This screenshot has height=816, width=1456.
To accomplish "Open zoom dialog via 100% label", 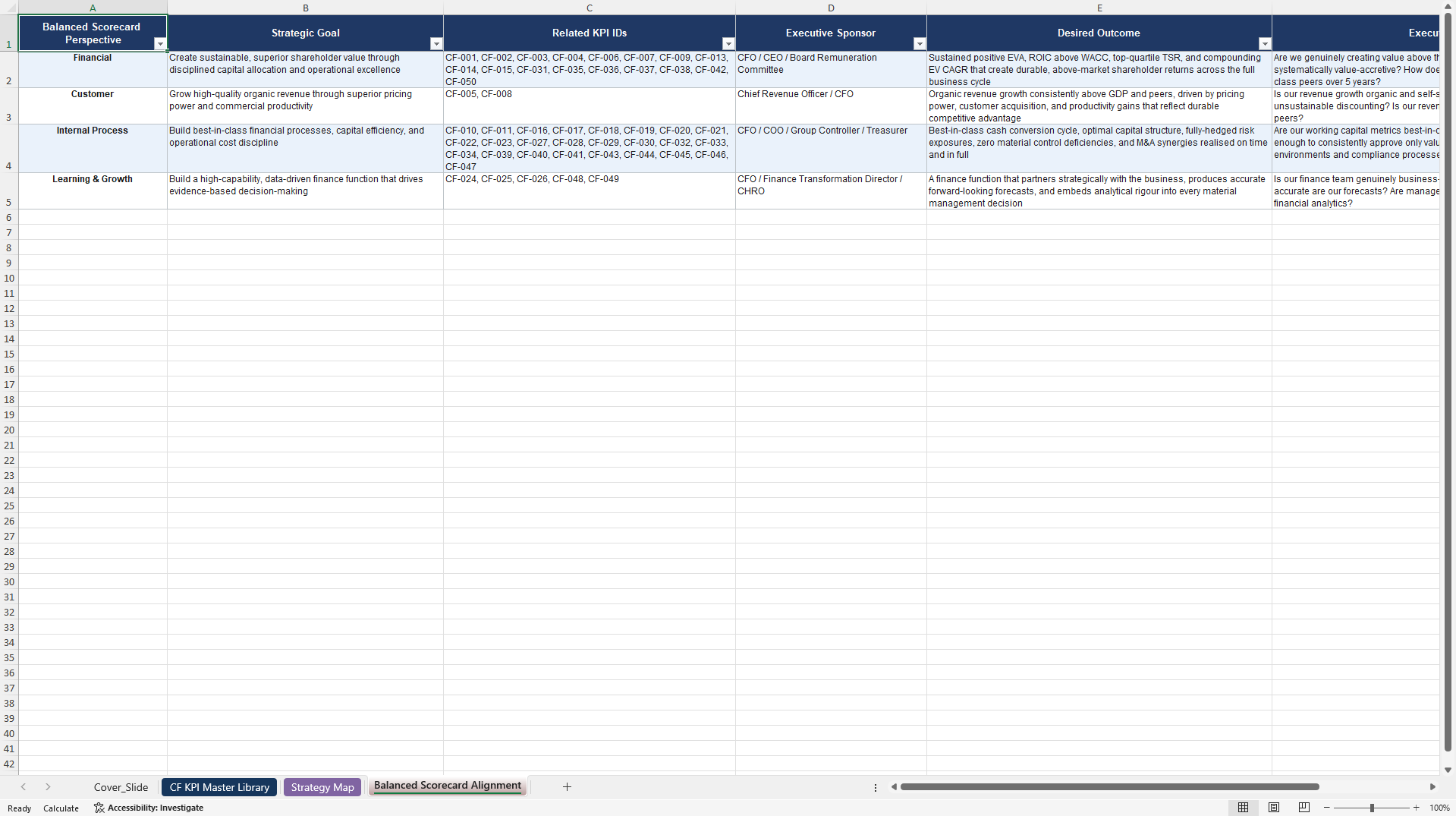I will 1439,808.
